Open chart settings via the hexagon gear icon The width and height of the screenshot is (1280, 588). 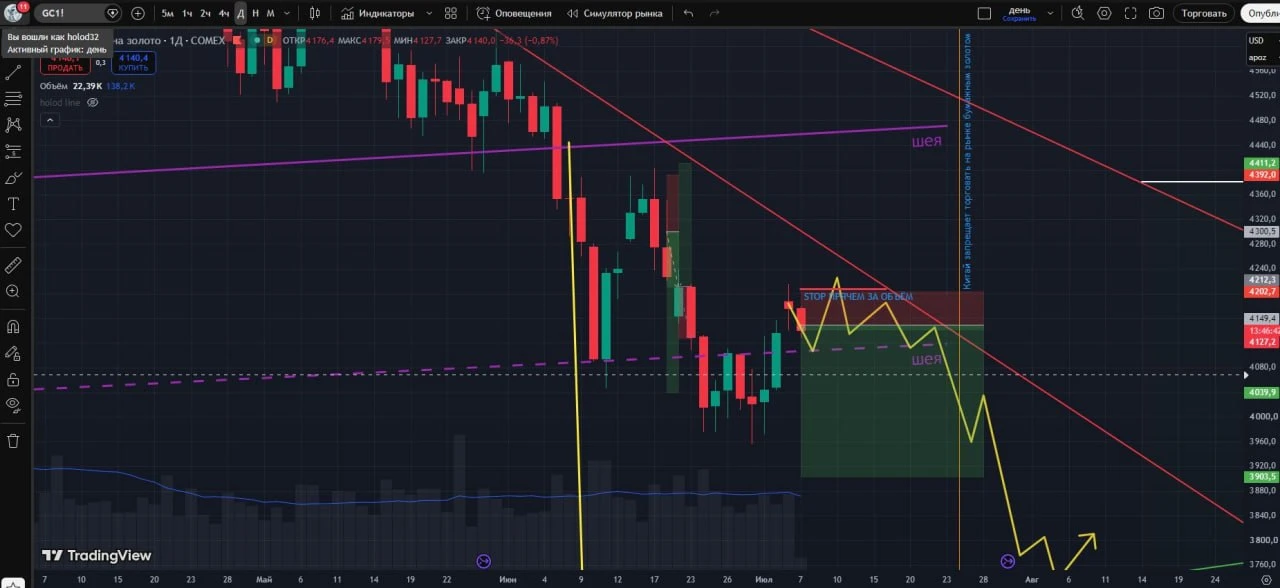click(x=1104, y=13)
